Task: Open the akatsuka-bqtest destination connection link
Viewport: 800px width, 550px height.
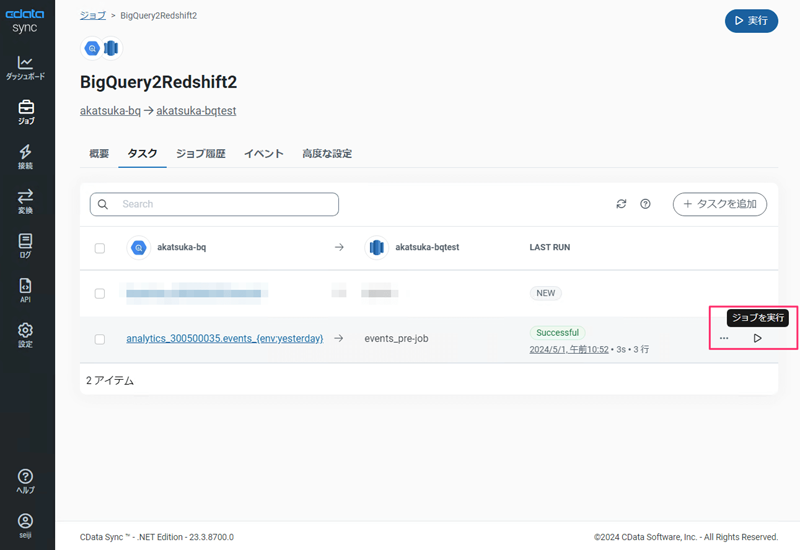Action: click(196, 111)
